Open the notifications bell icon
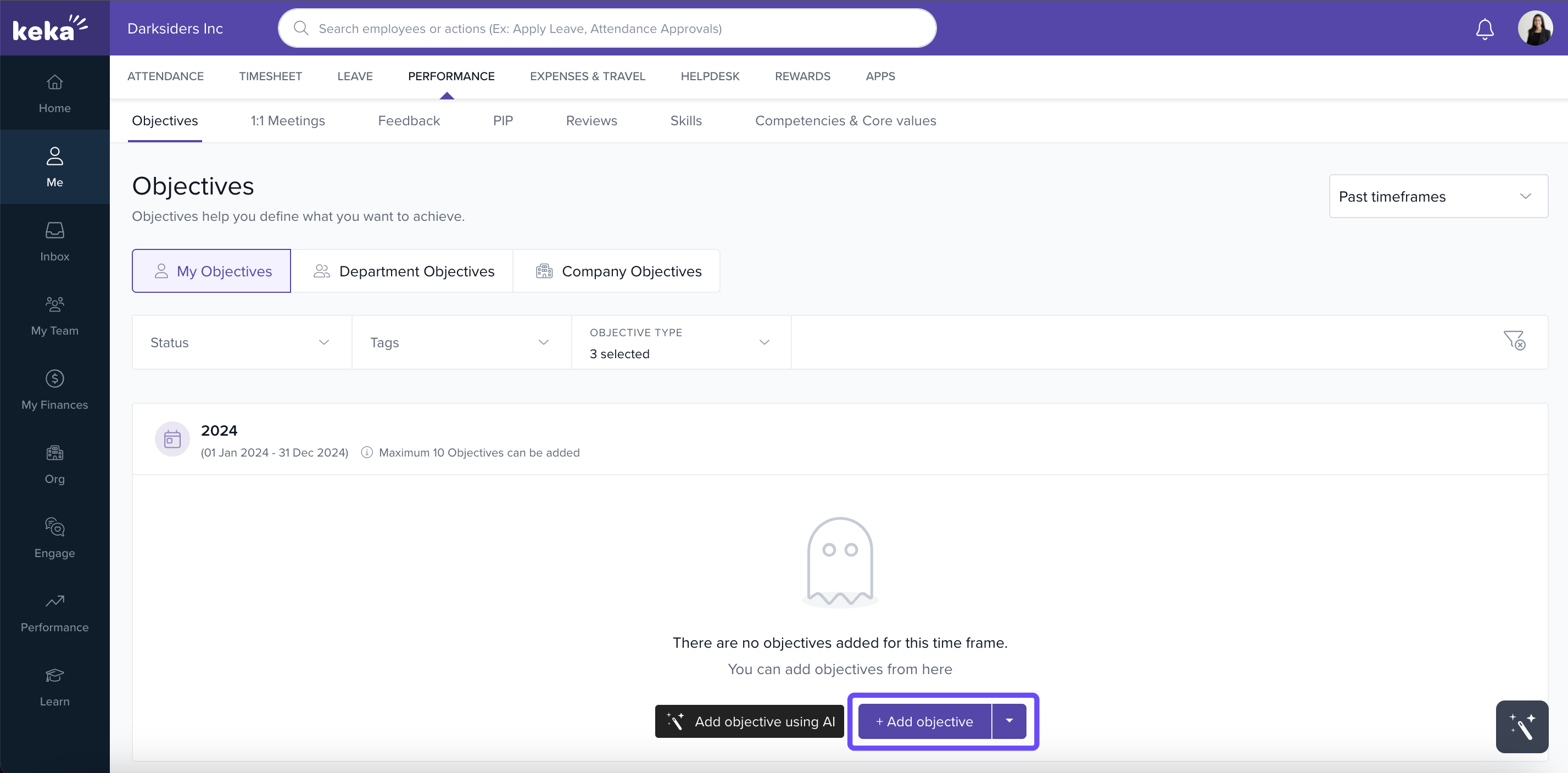The image size is (1568, 773). (x=1484, y=29)
